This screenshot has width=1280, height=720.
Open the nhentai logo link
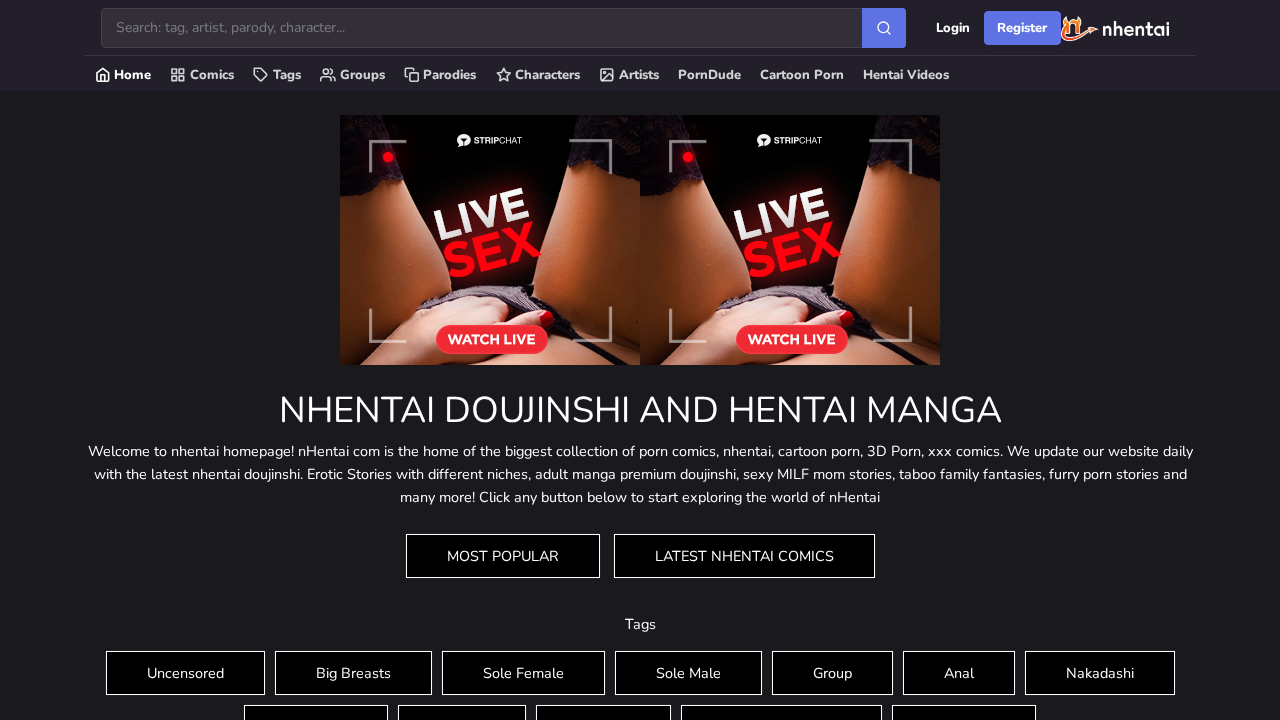(1115, 28)
